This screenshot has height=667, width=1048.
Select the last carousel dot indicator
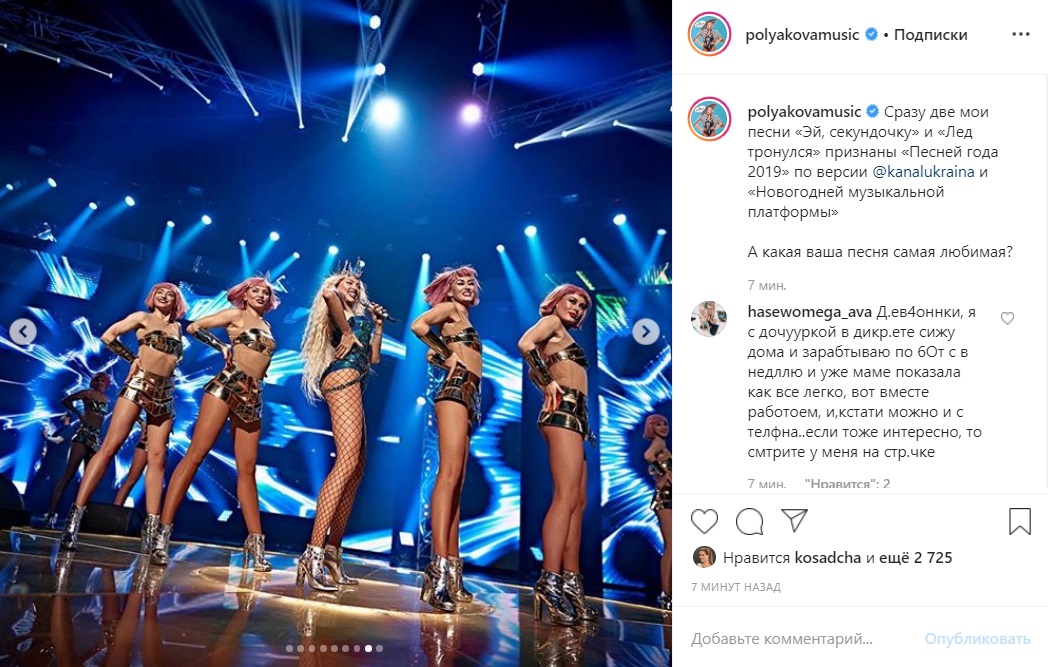tap(380, 648)
